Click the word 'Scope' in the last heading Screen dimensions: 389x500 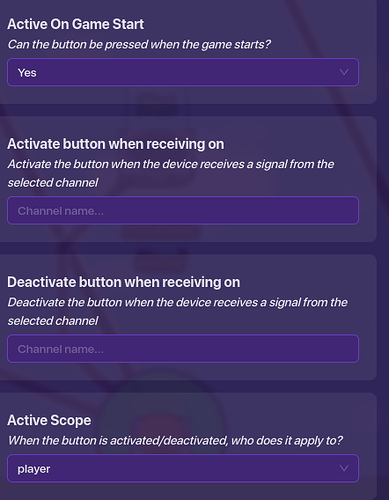point(71,421)
